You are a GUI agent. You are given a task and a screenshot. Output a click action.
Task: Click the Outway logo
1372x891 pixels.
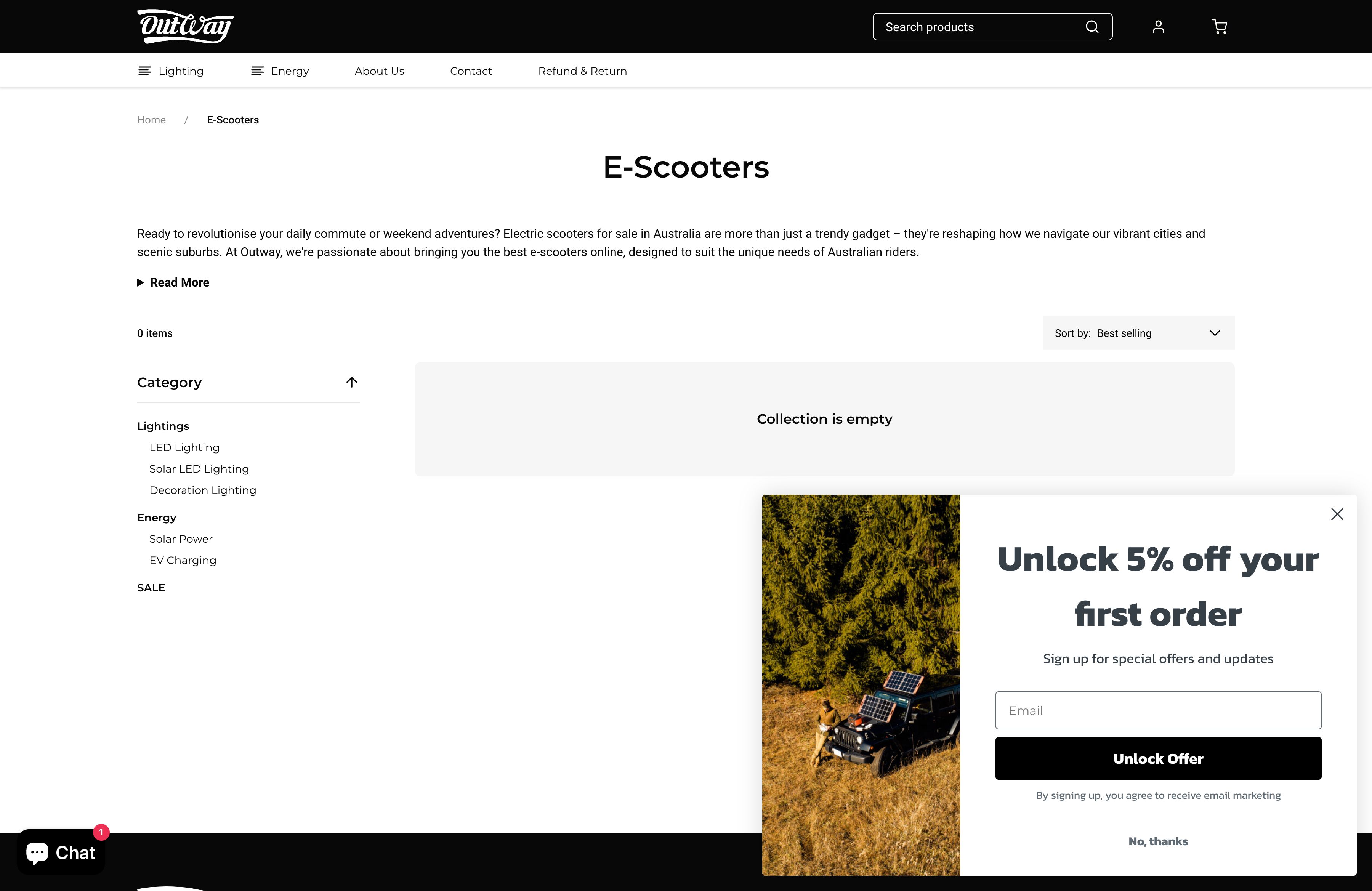click(186, 27)
